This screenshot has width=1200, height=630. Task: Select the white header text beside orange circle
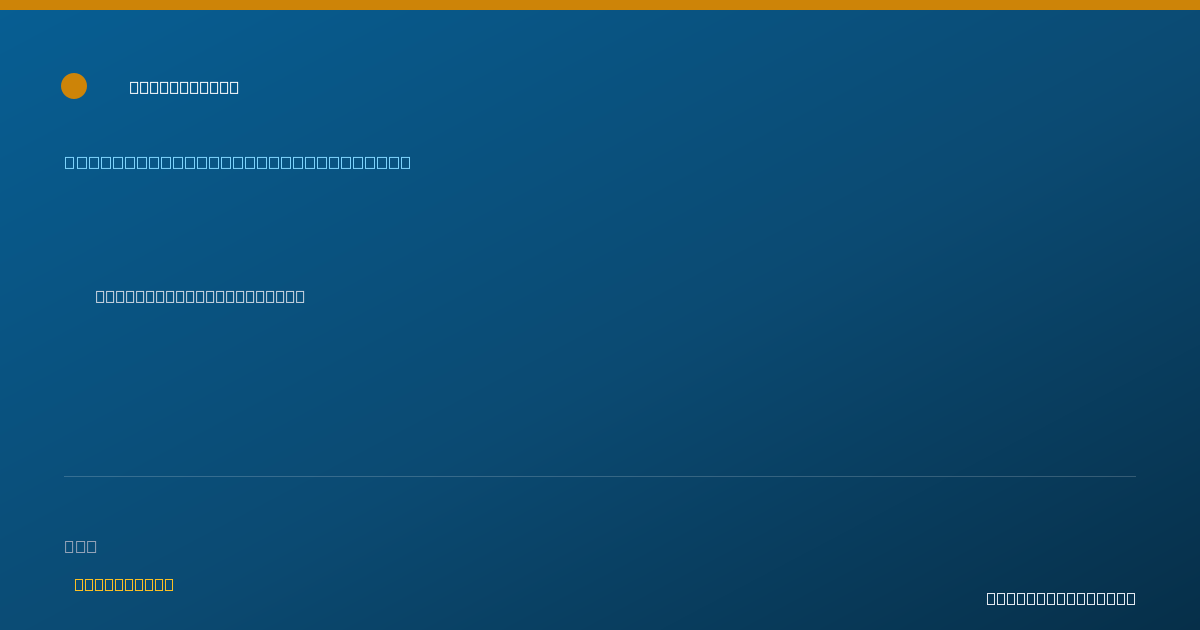point(184,87)
